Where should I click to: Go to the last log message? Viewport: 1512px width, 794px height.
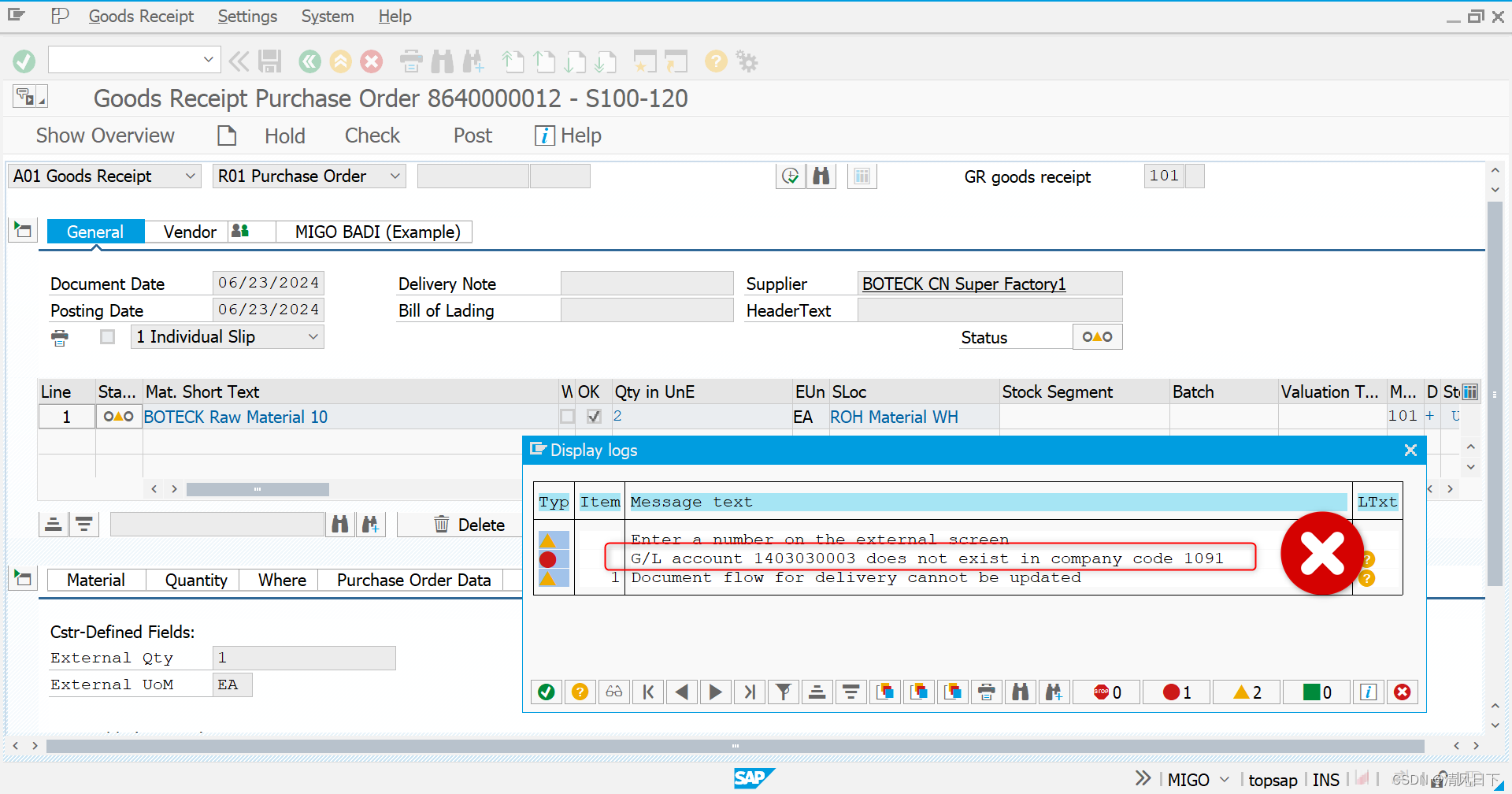(750, 692)
